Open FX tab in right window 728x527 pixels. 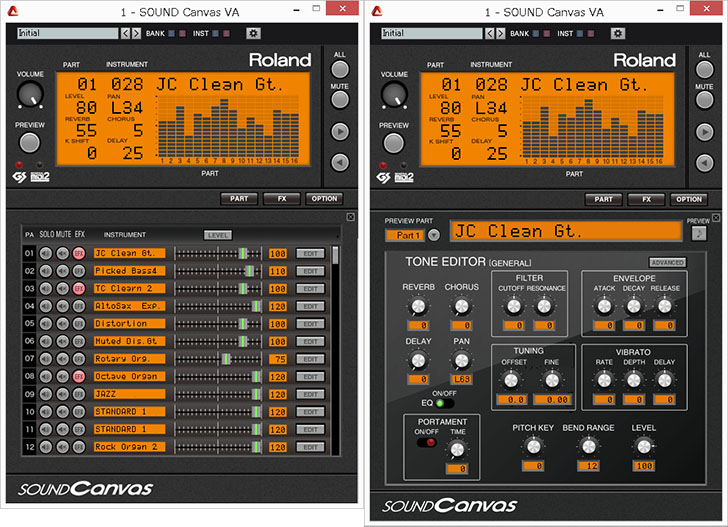point(646,199)
